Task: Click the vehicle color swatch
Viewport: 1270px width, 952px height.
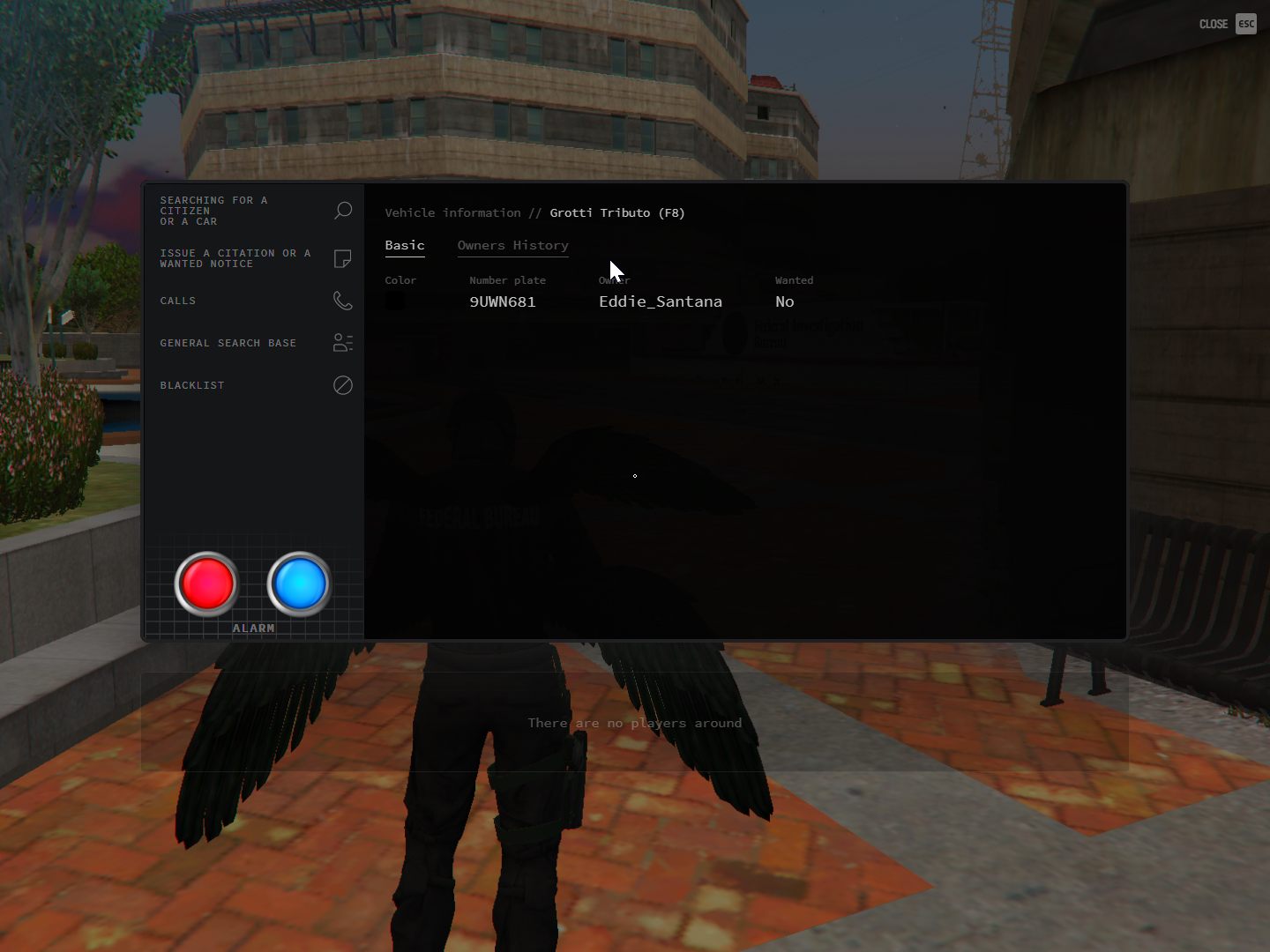Action: point(395,301)
